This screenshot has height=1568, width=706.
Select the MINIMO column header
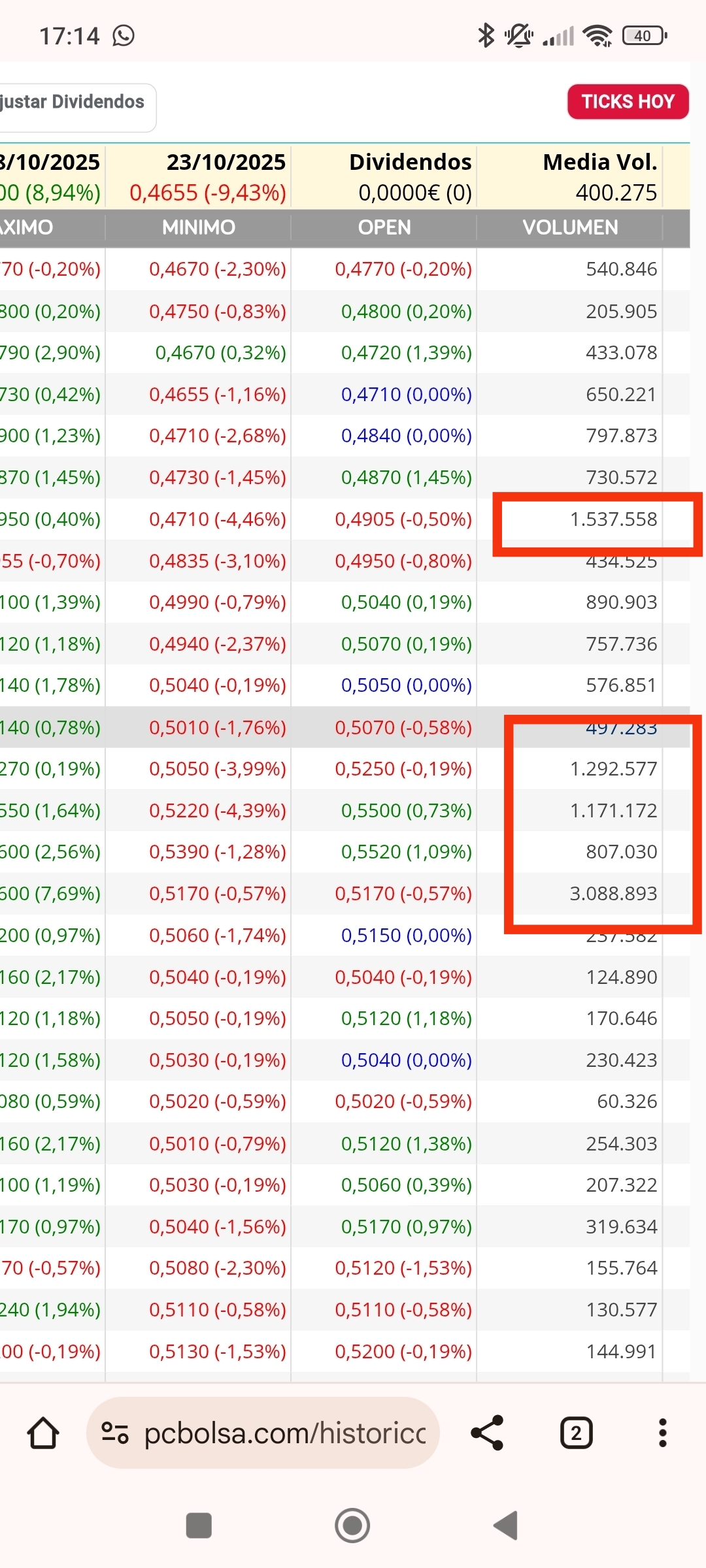pos(198,227)
